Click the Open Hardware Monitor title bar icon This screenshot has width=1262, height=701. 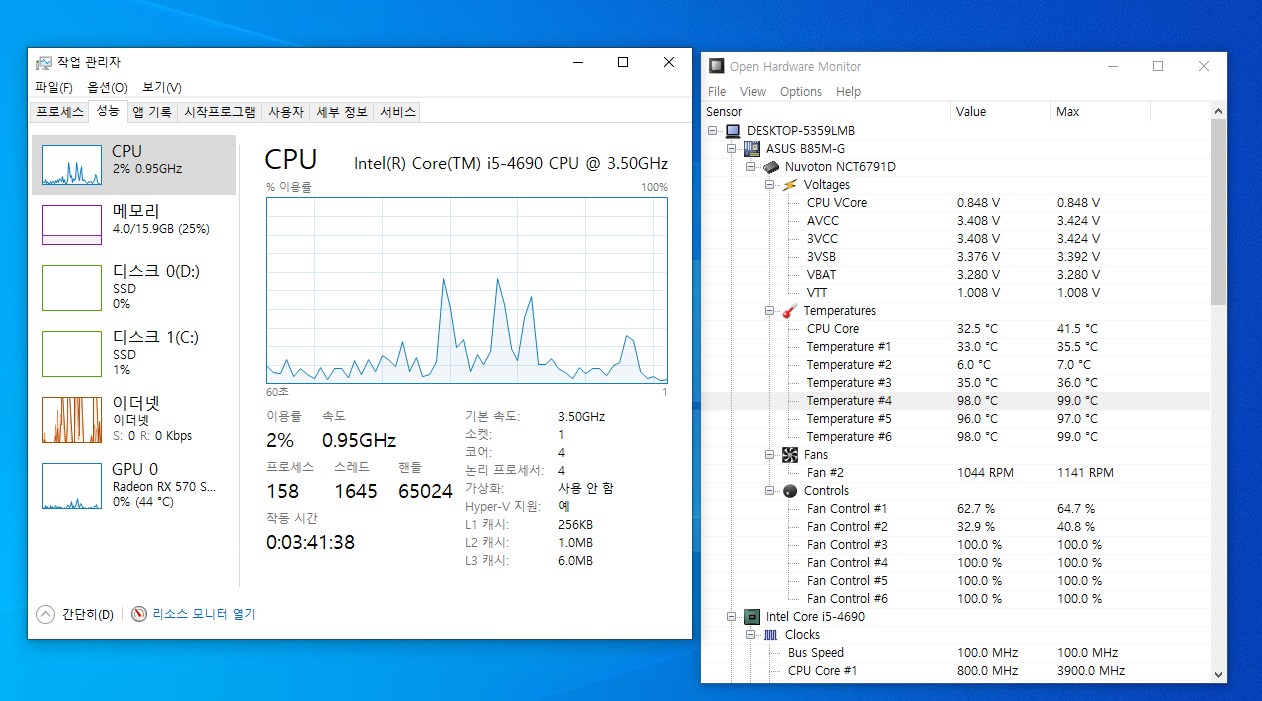(x=716, y=66)
